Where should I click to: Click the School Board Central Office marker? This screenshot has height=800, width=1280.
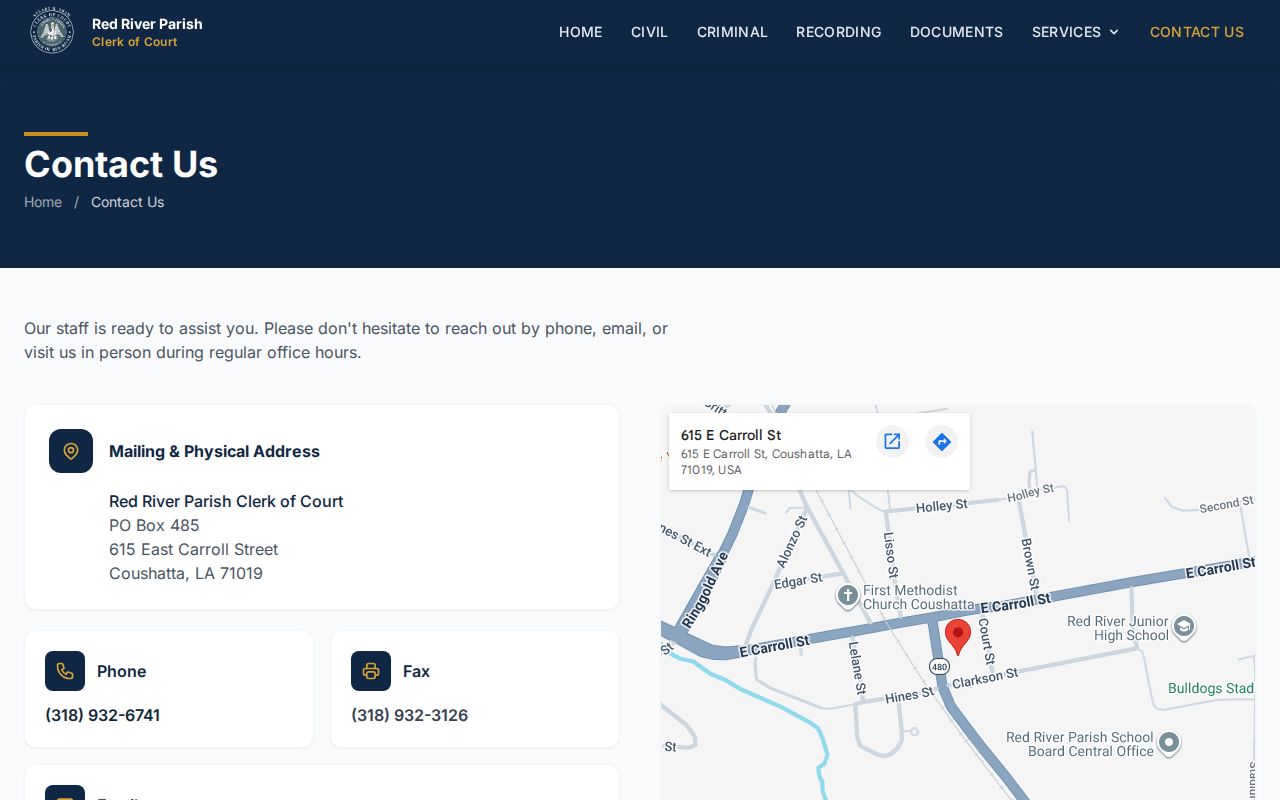coord(1168,743)
